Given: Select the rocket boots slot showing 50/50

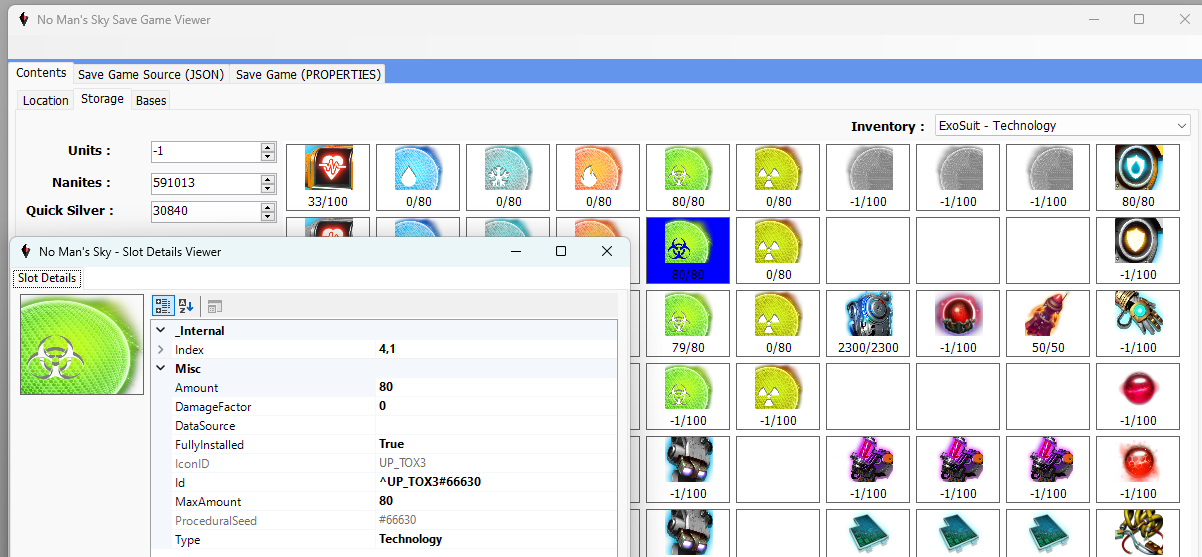Looking at the screenshot, I should (1048, 323).
